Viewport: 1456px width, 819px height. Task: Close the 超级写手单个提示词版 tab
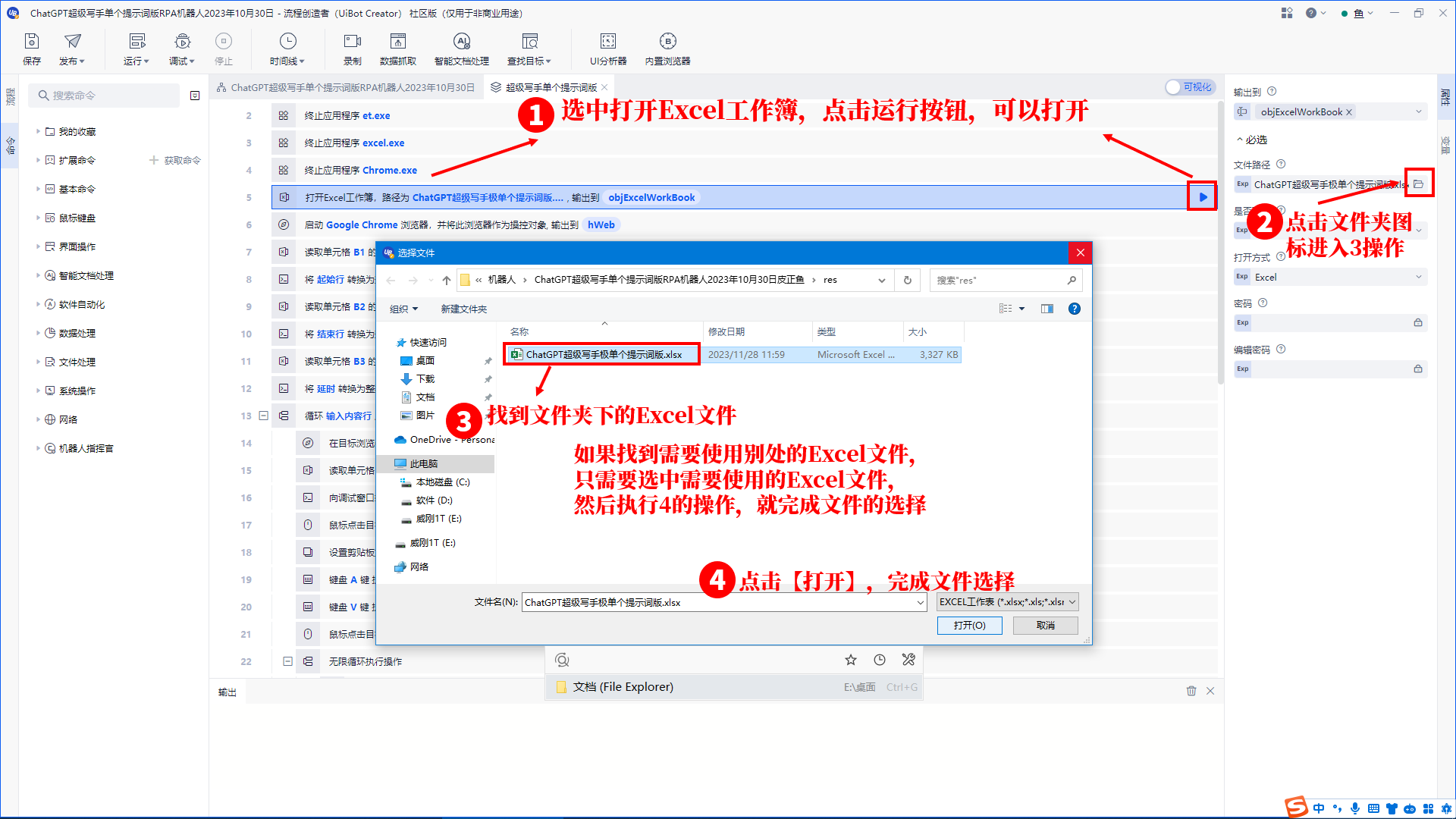(x=604, y=87)
